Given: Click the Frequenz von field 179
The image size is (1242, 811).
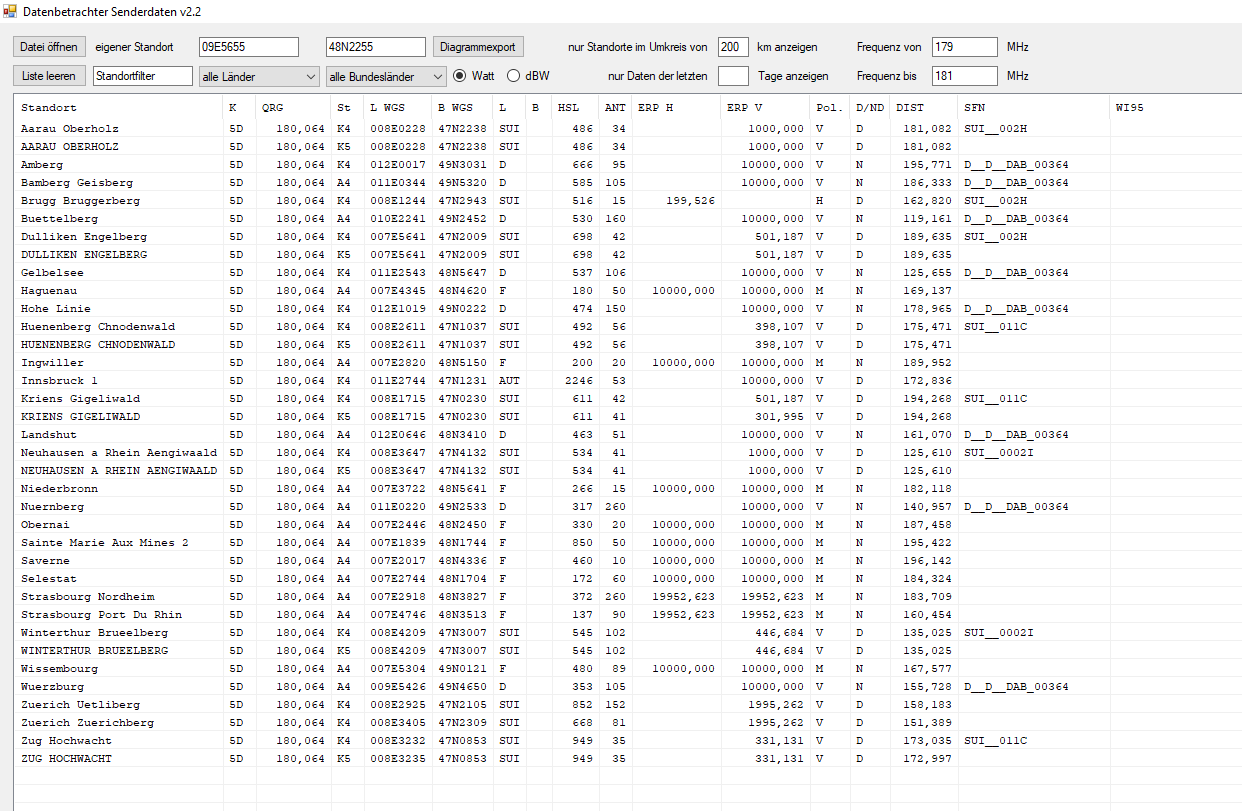Looking at the screenshot, I should [x=964, y=47].
